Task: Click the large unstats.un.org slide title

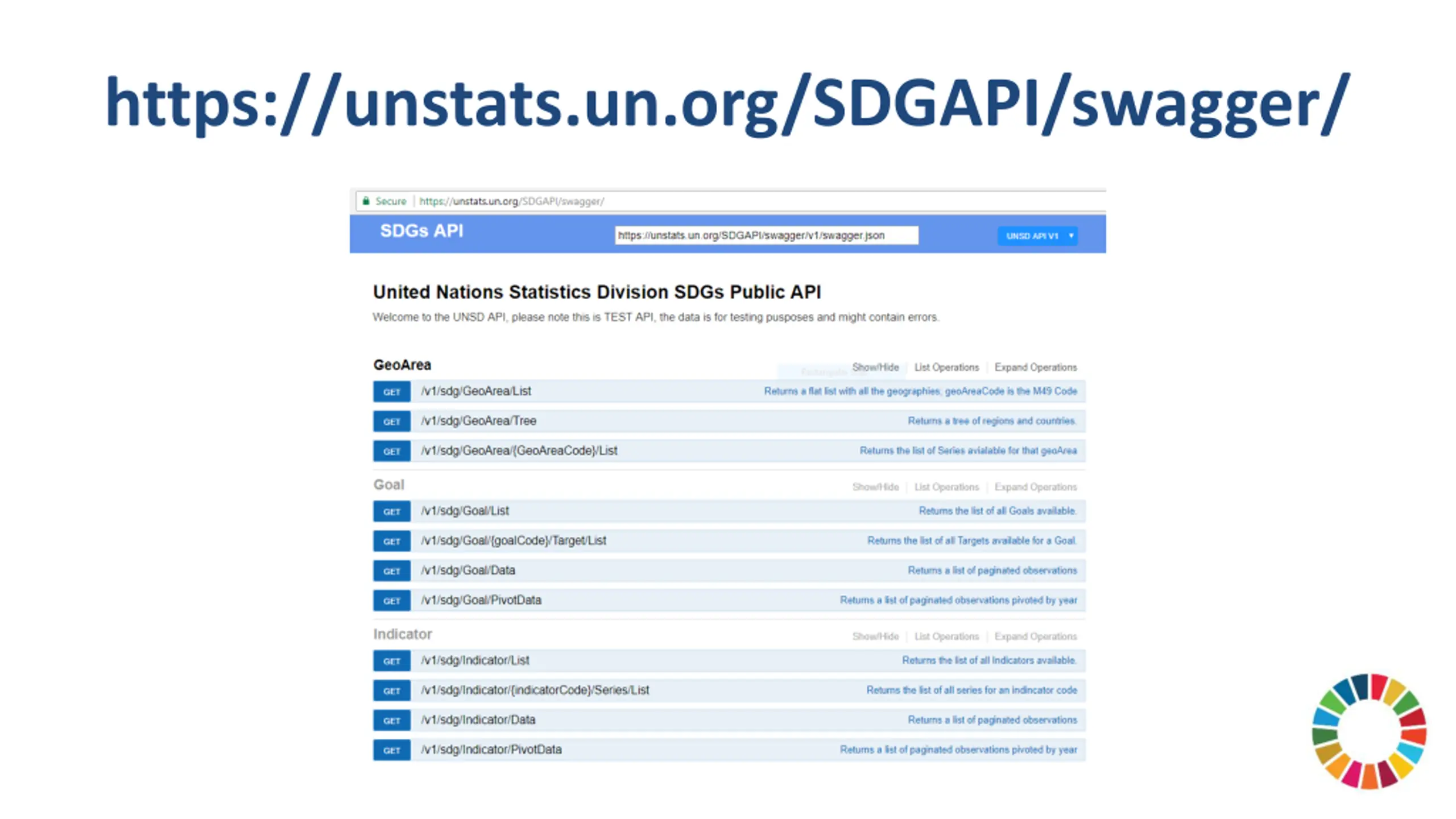Action: (728, 104)
